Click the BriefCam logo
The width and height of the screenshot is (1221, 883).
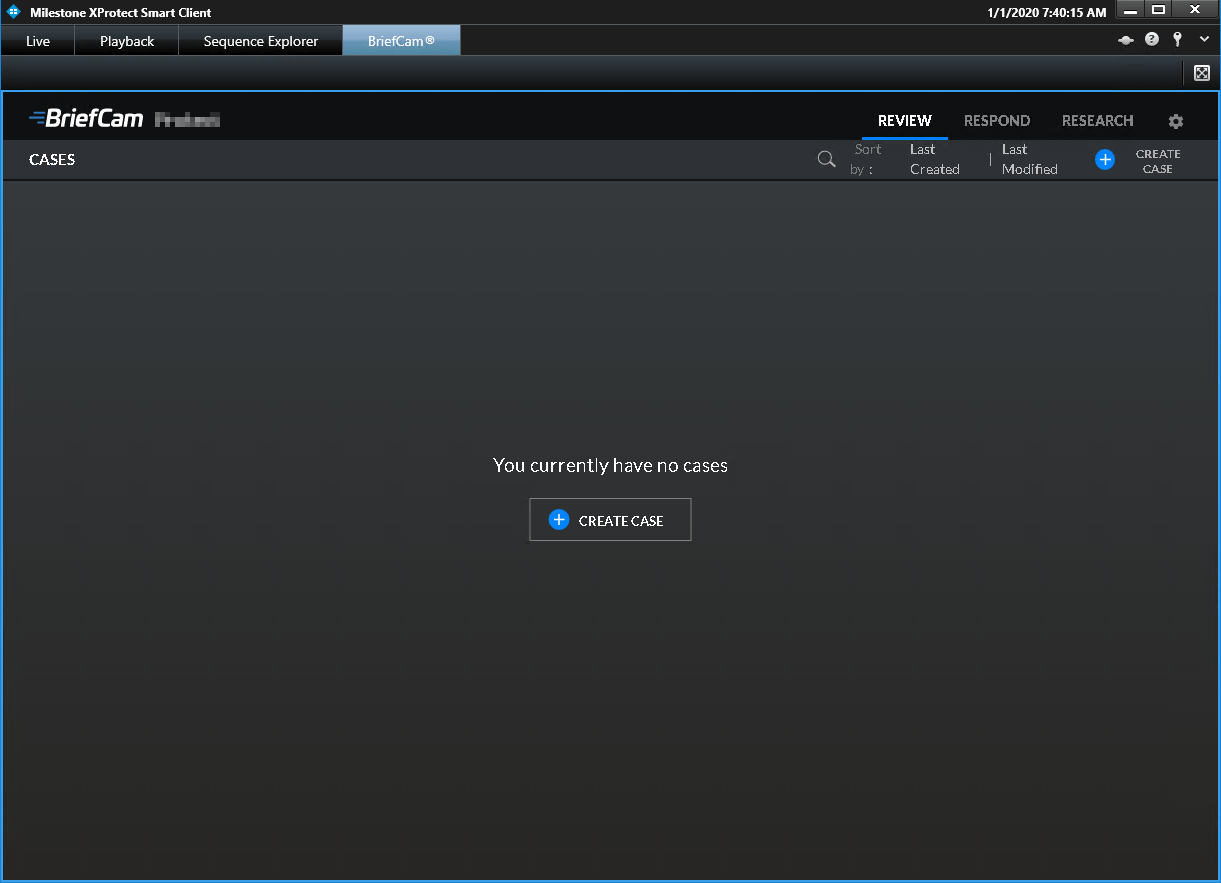pos(87,117)
